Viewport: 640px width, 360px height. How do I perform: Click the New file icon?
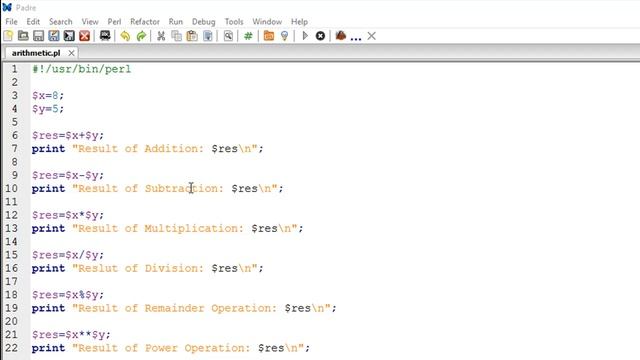(x=8, y=36)
